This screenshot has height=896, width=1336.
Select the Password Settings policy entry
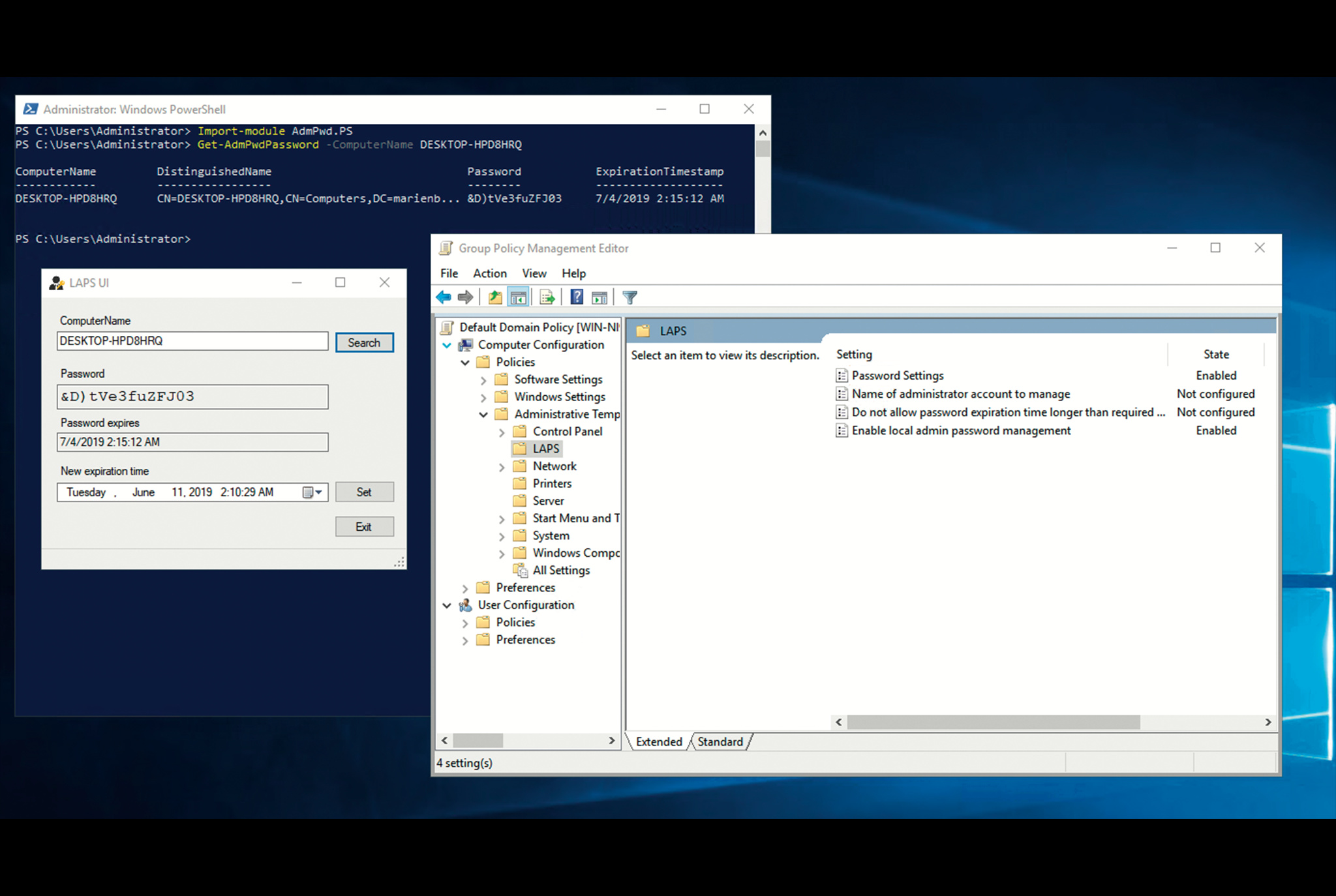pos(898,376)
